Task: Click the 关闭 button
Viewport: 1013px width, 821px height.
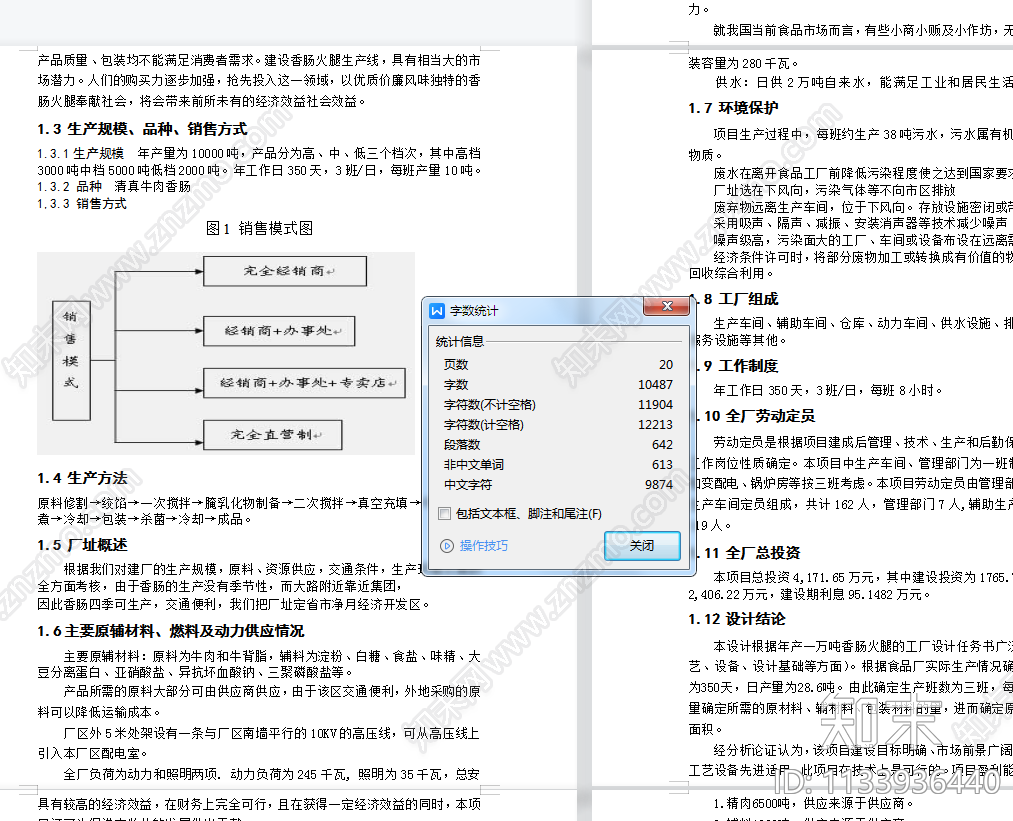Action: [x=642, y=546]
